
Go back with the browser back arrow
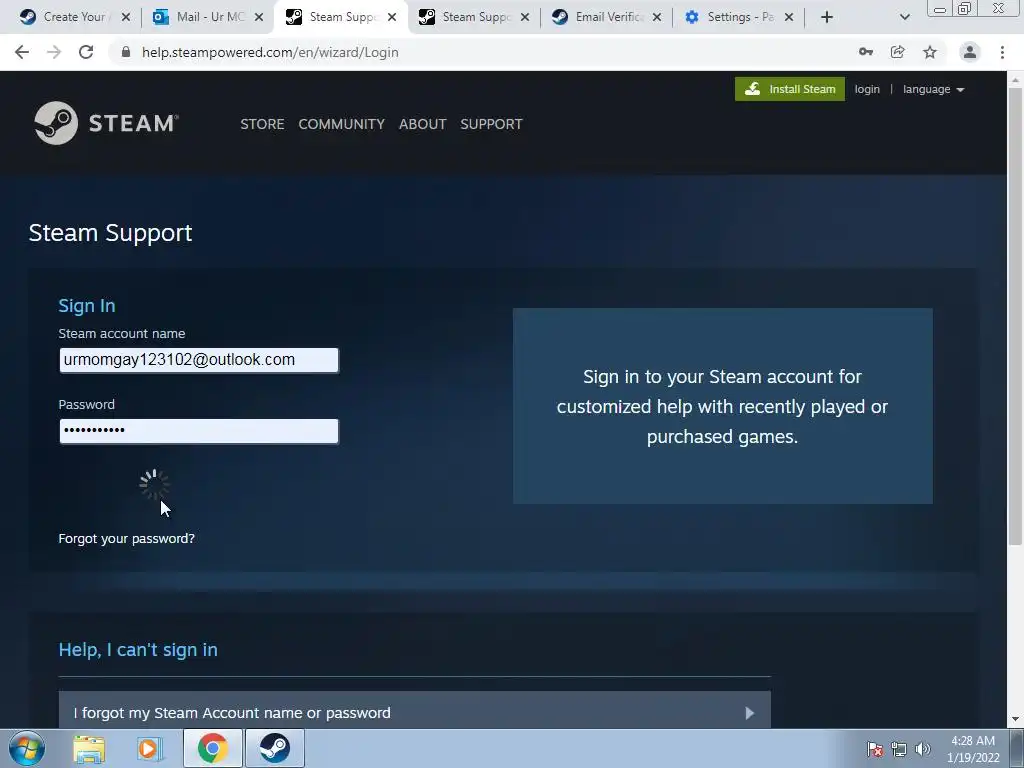point(22,52)
